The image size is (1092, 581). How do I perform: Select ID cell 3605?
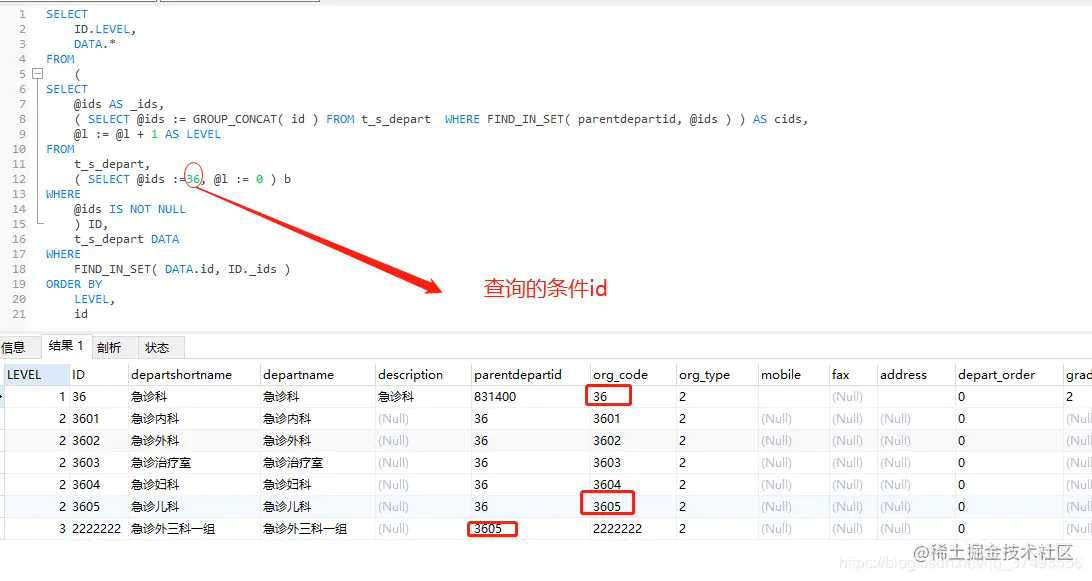[98, 506]
